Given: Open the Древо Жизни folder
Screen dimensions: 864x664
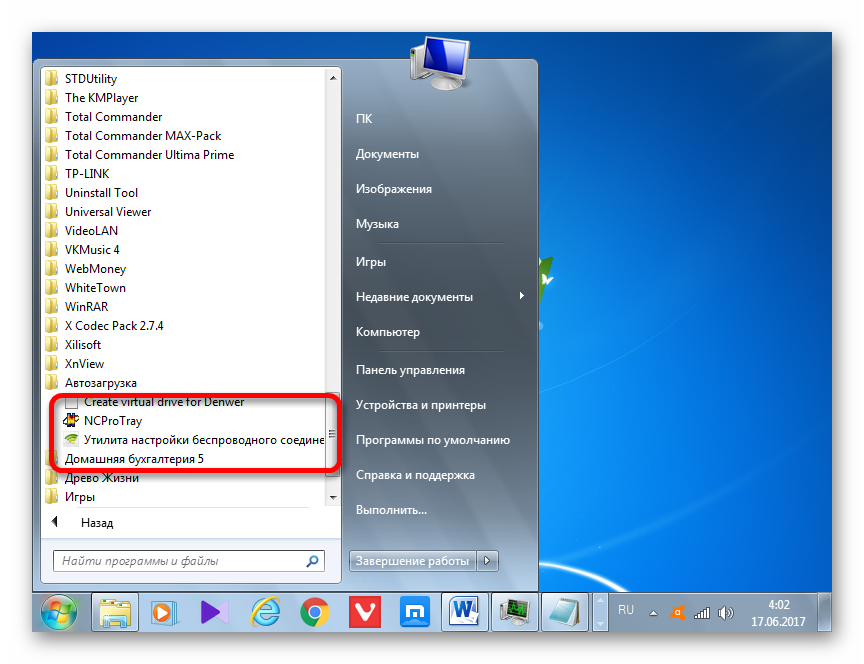Looking at the screenshot, I should [x=92, y=478].
